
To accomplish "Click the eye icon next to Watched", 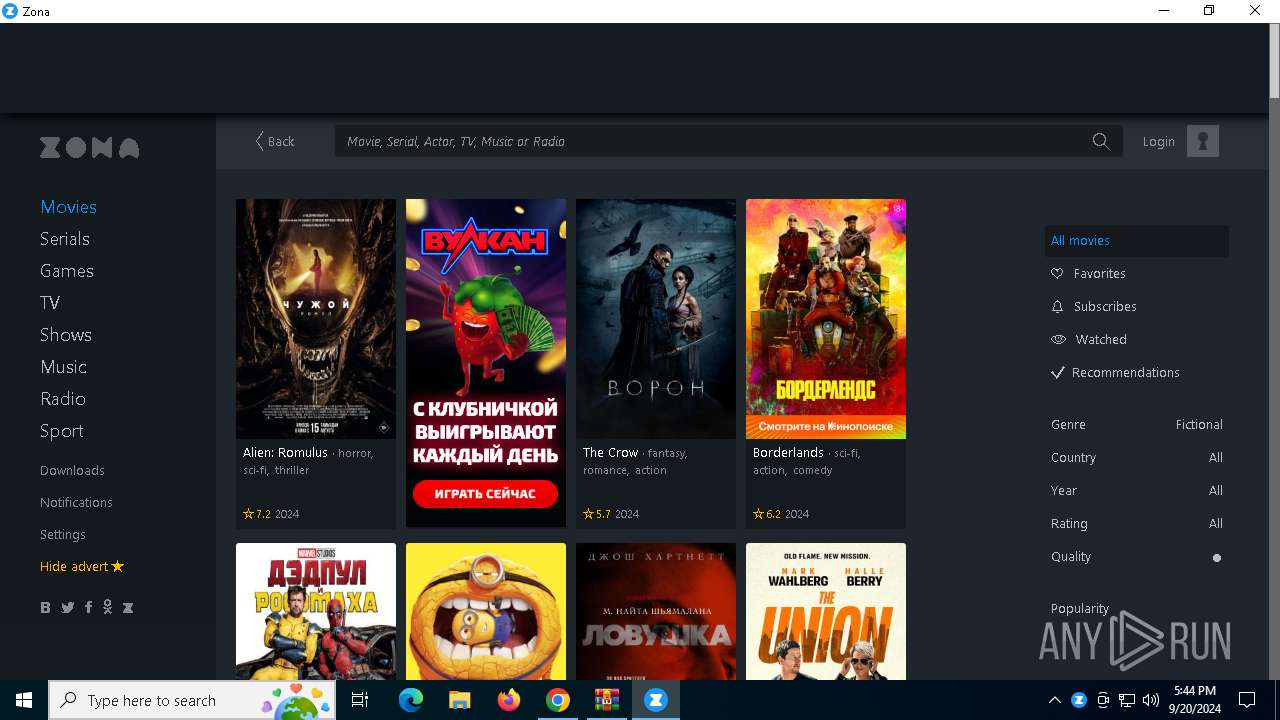I will [x=1058, y=339].
